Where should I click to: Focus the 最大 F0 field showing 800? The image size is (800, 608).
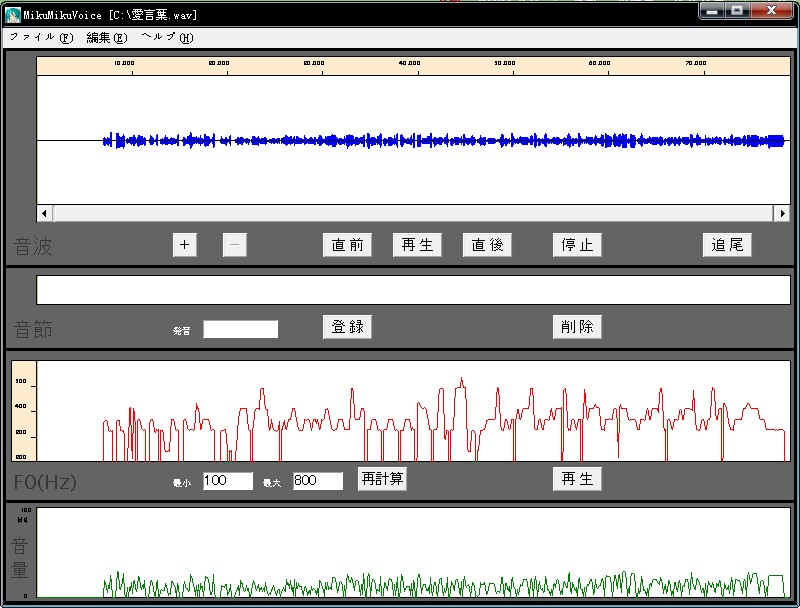[318, 480]
